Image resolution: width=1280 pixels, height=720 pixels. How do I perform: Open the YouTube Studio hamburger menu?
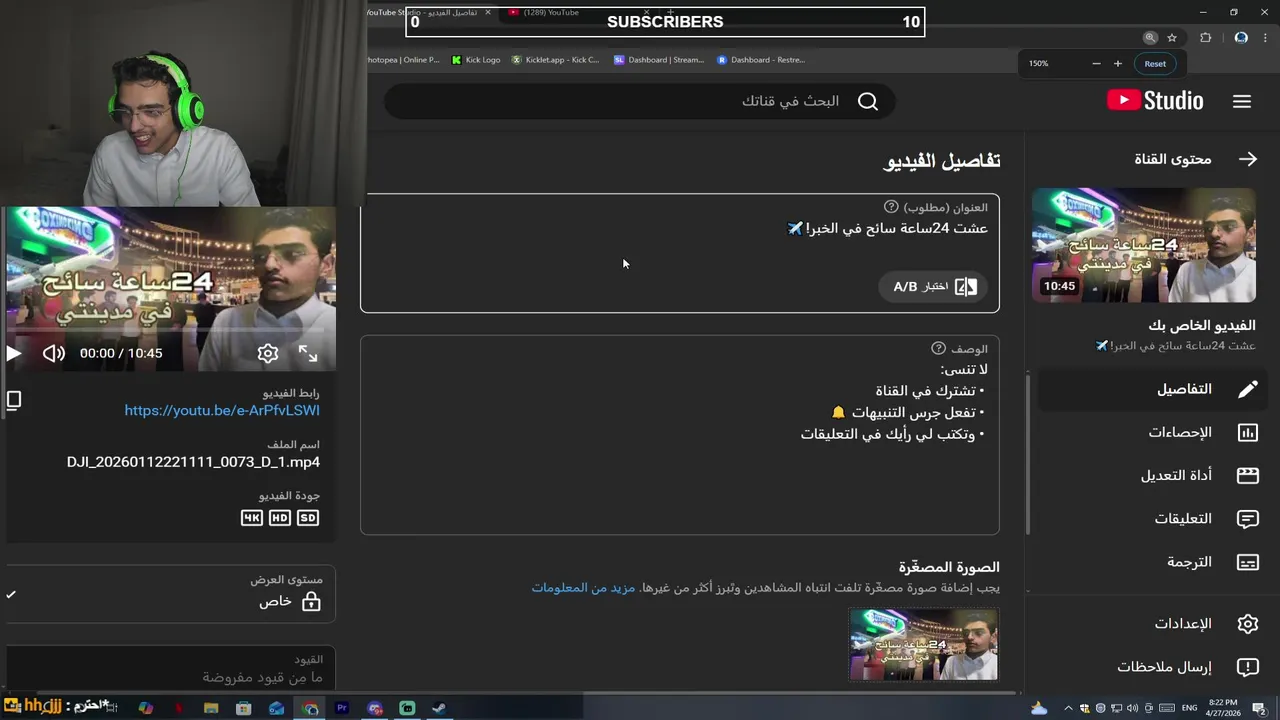click(1242, 101)
